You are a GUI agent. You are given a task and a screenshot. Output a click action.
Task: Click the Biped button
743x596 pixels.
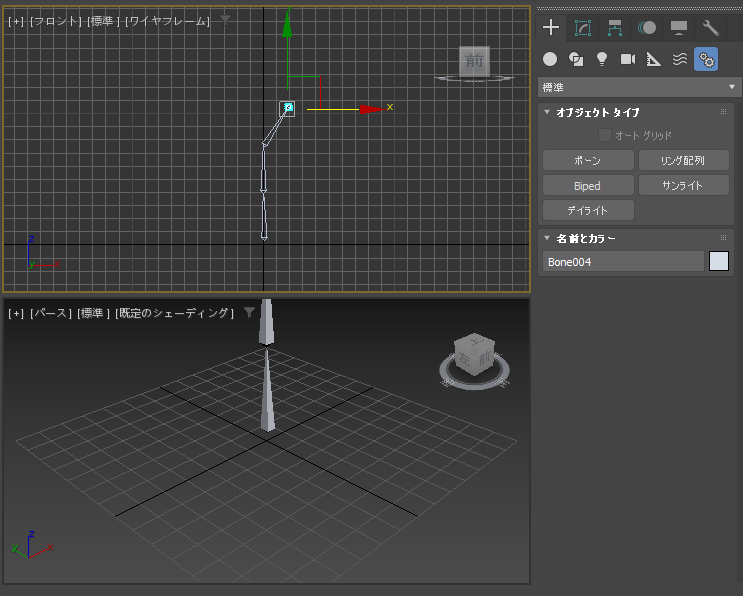tap(588, 185)
